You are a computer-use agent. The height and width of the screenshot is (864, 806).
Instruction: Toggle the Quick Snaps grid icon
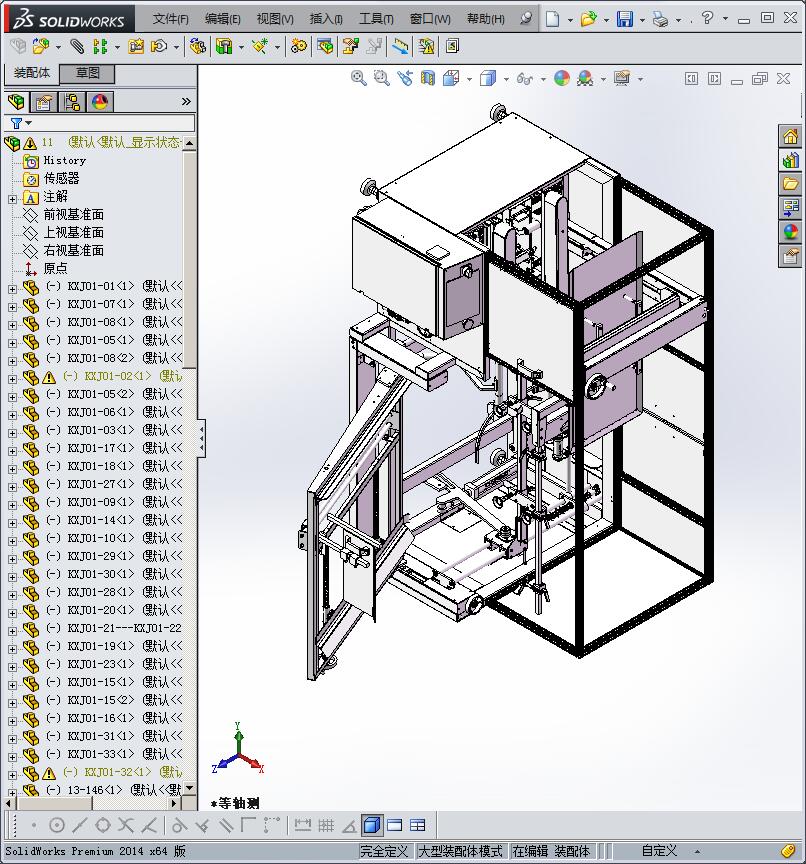(x=326, y=825)
